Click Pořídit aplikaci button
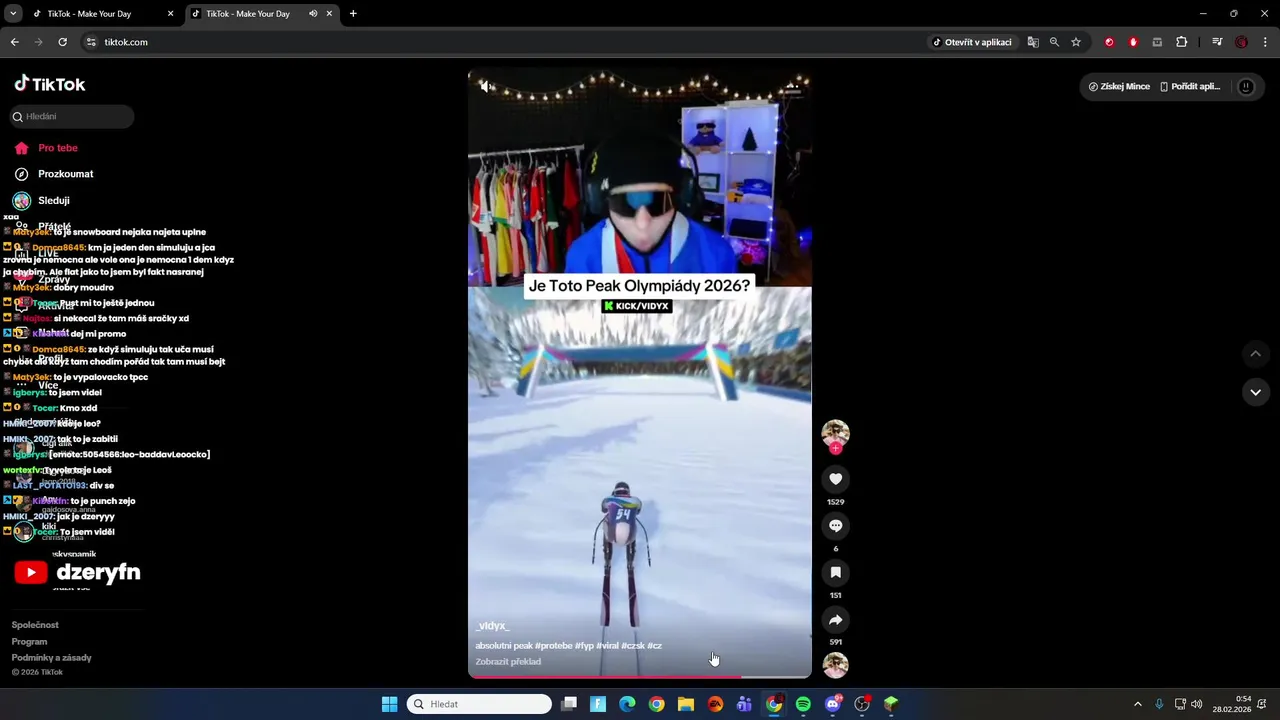Image resolution: width=1280 pixels, height=720 pixels. pos(1190,87)
